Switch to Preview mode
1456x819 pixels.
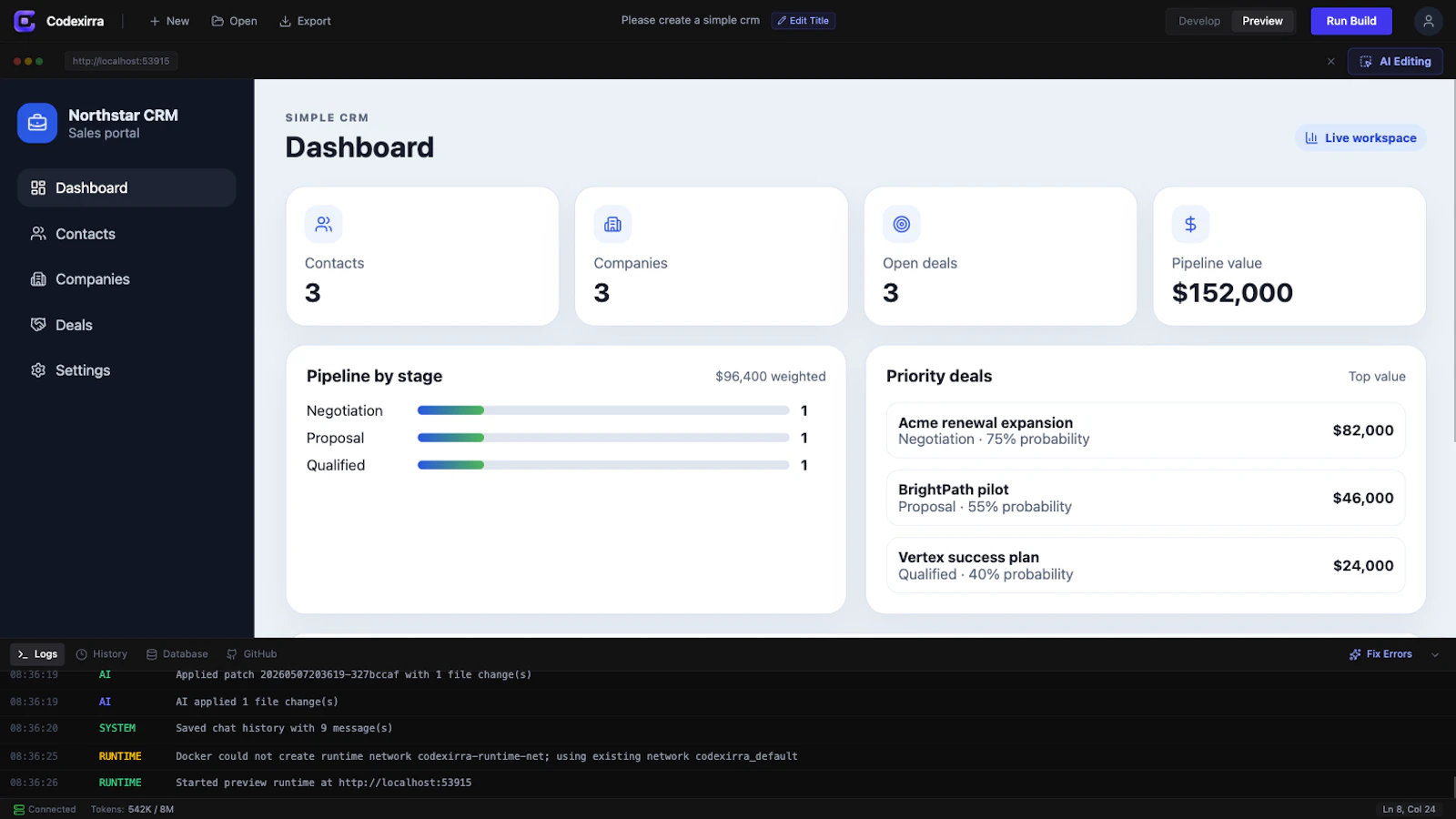point(1262,21)
